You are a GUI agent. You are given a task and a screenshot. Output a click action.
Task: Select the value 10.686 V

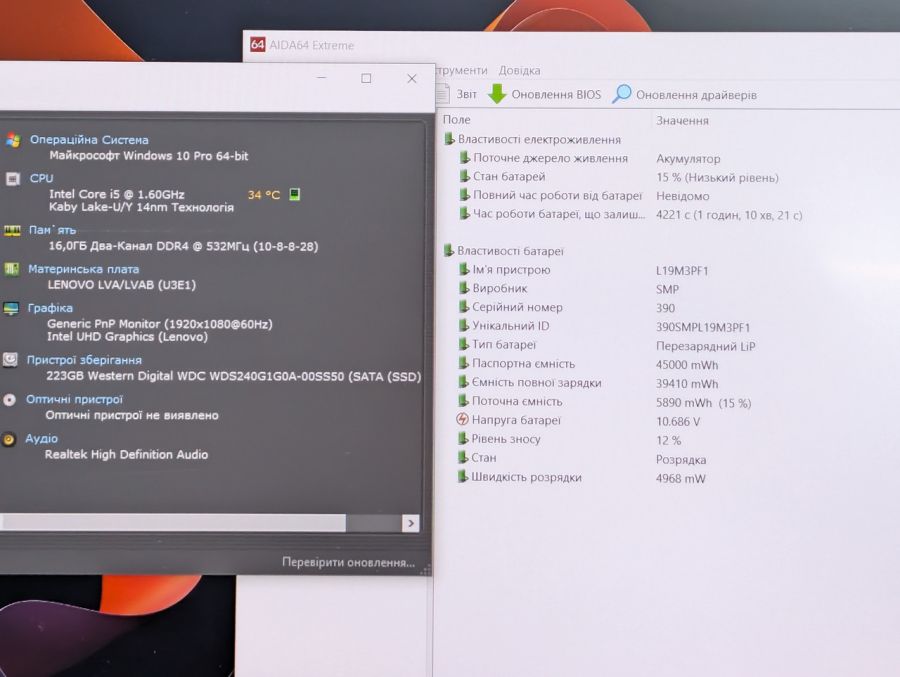tap(678, 421)
